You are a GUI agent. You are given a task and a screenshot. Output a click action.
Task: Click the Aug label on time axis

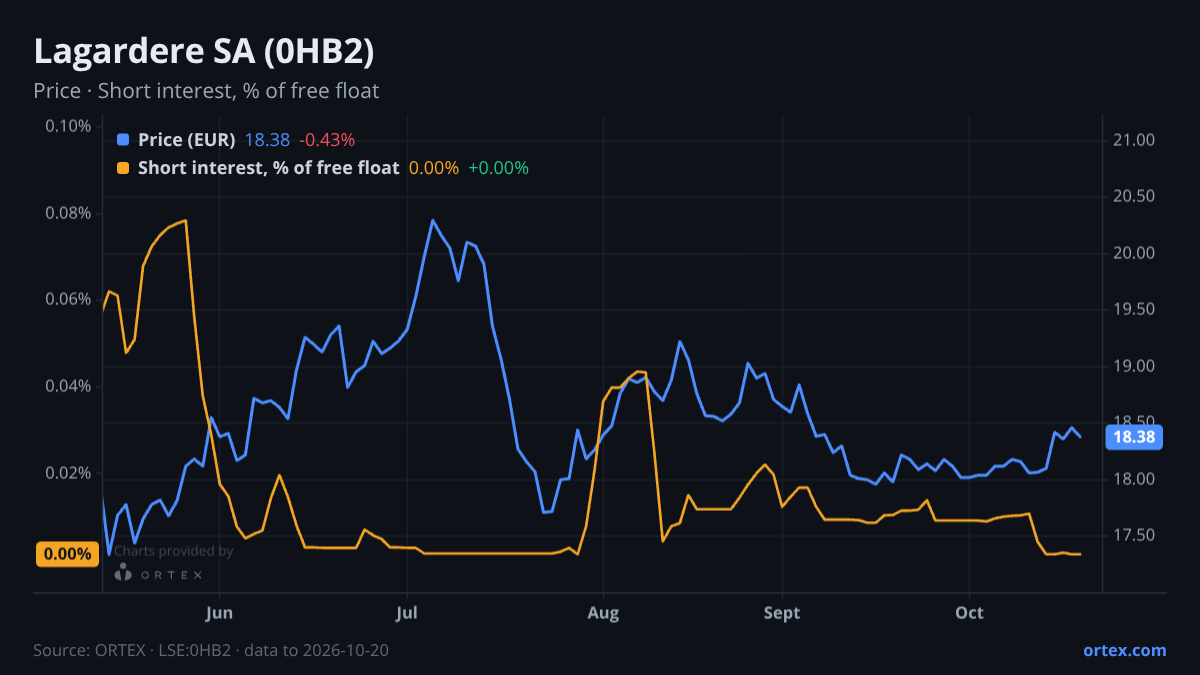tap(603, 613)
